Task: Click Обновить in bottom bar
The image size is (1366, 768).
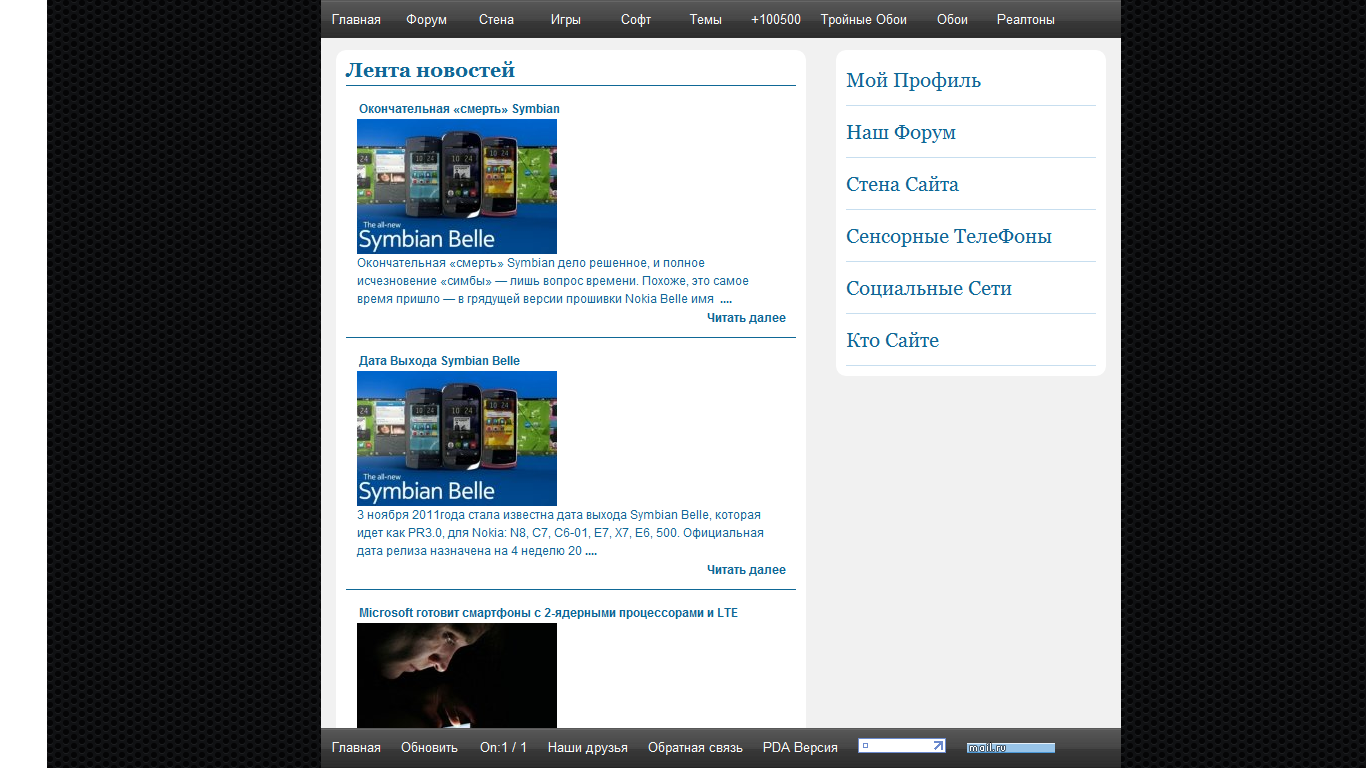Action: [x=429, y=747]
